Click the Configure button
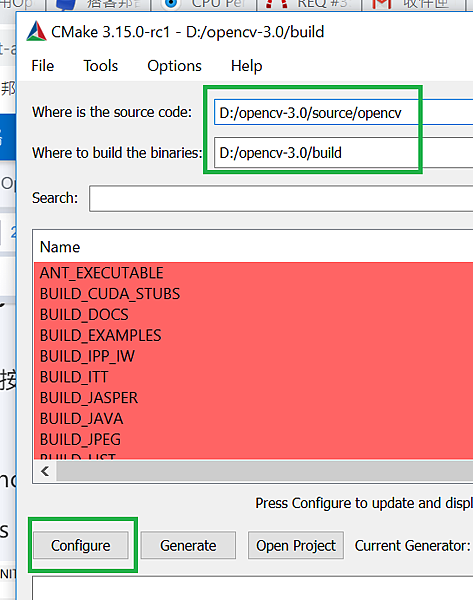This screenshot has width=473, height=600. pyautogui.click(x=81, y=545)
